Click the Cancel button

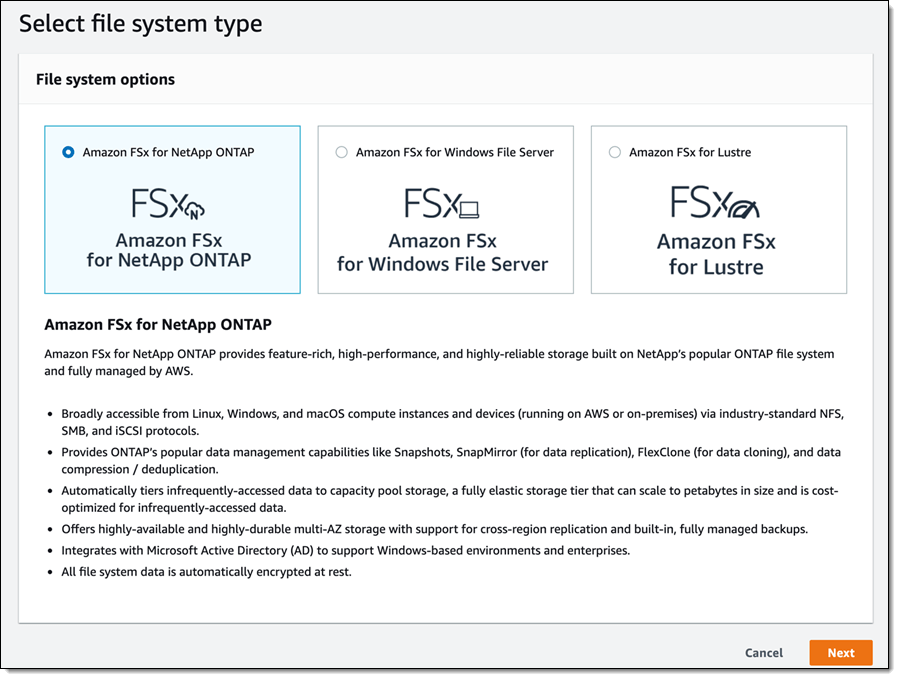[x=763, y=652]
